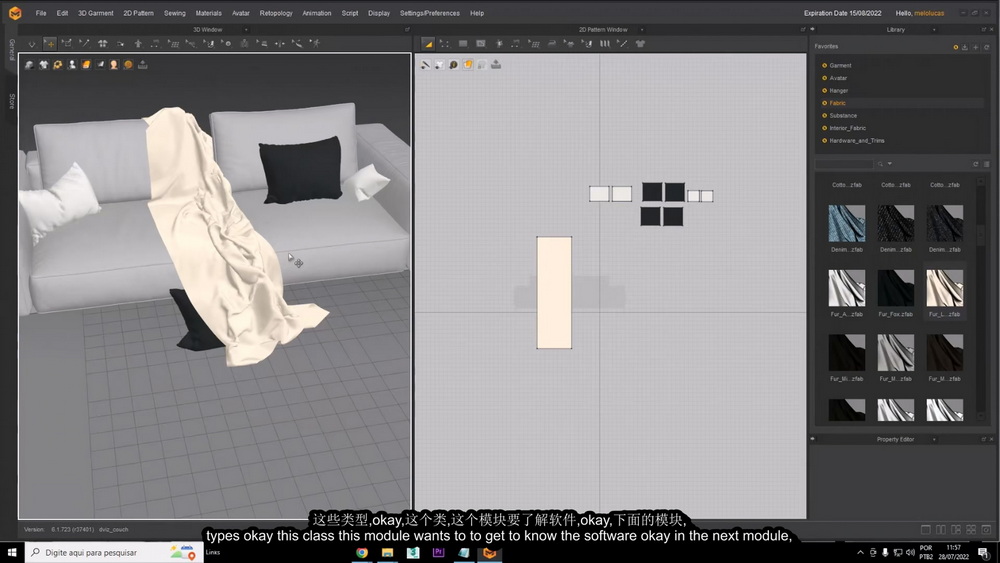Open the 3D Window title dropdown arrow
This screenshot has width=1000, height=563.
(x=246, y=29)
